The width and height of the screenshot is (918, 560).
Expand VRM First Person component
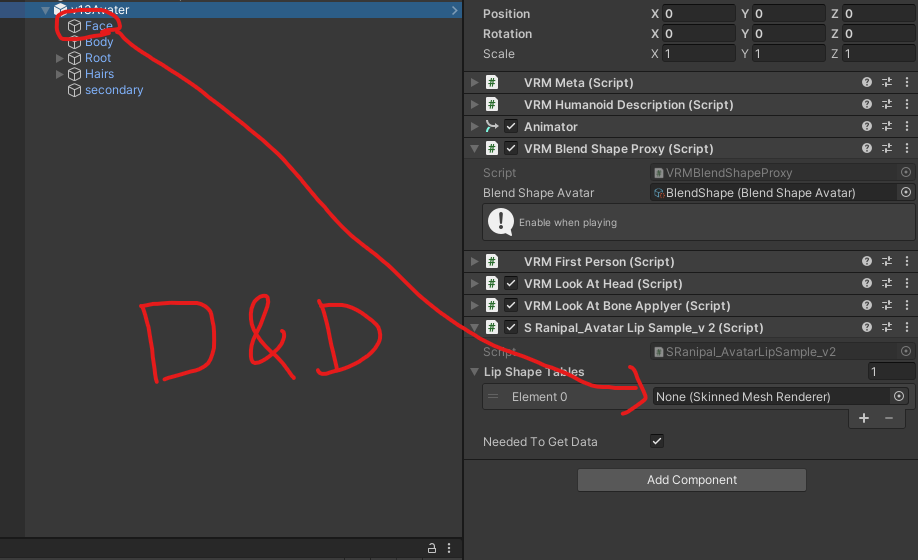coord(475,262)
